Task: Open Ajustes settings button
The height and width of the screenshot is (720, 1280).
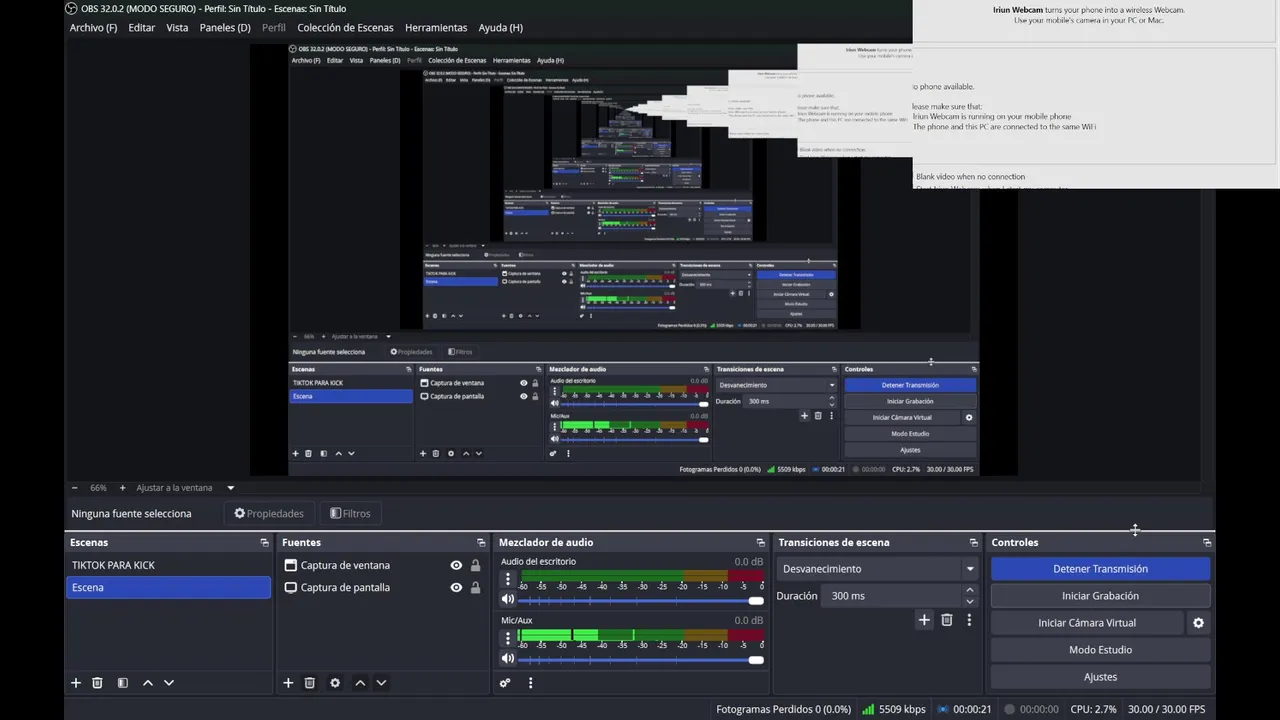Action: click(x=1100, y=677)
